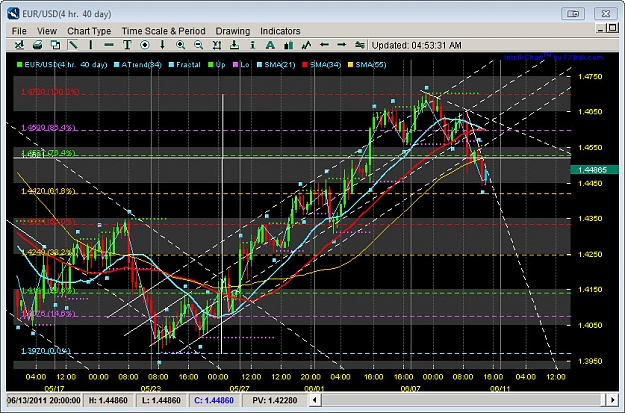Click the Updated: 04:53:31 AM text
625x413 pixels.
[417, 45]
